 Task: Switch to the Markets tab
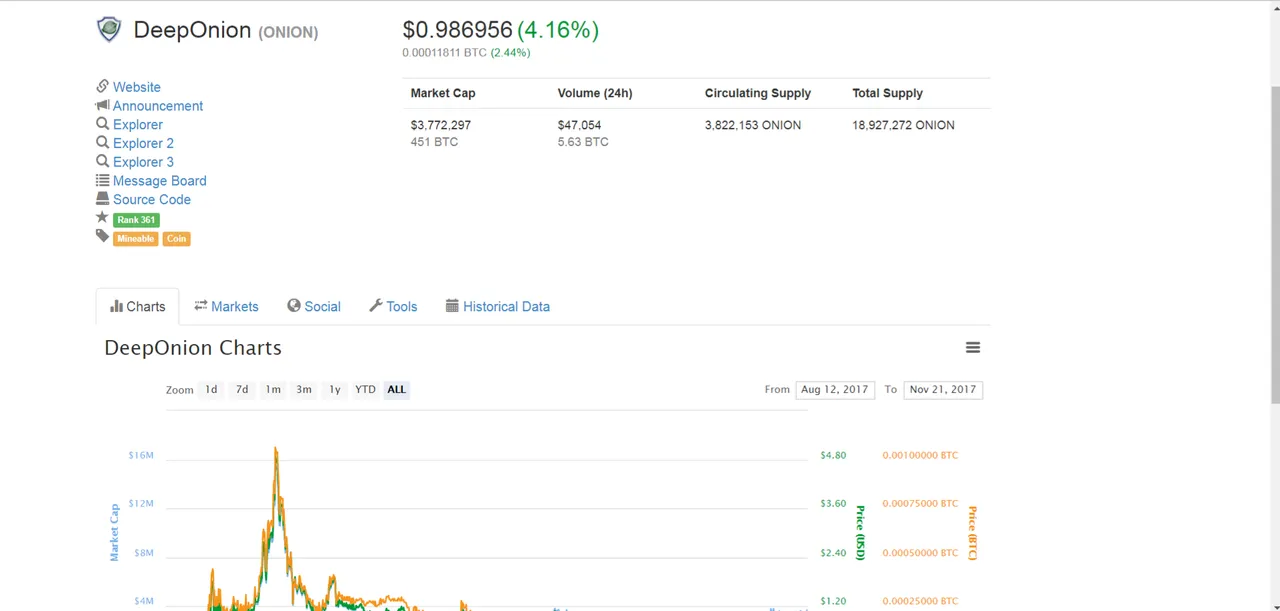click(226, 307)
